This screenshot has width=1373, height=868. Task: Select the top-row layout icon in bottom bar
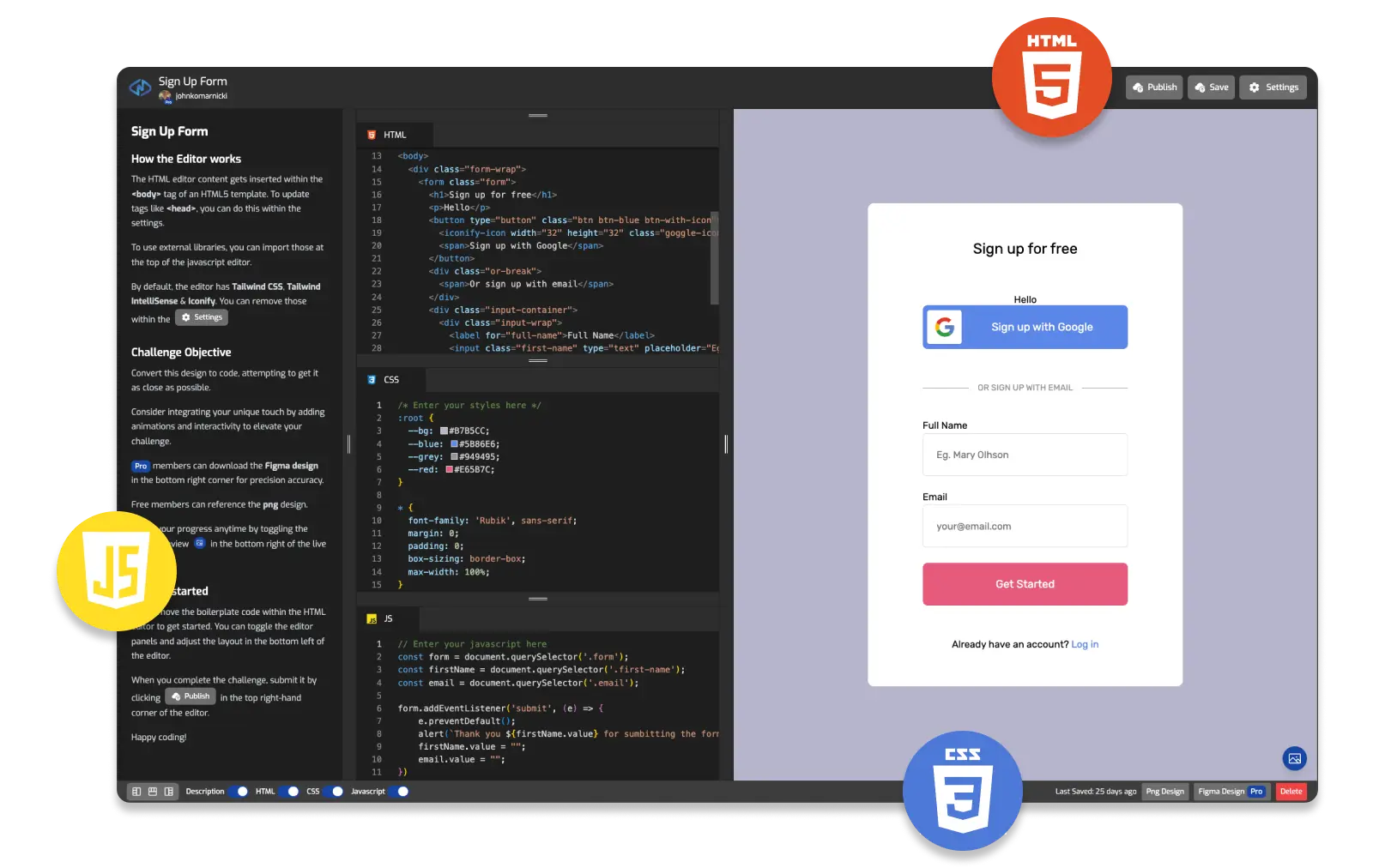click(153, 792)
